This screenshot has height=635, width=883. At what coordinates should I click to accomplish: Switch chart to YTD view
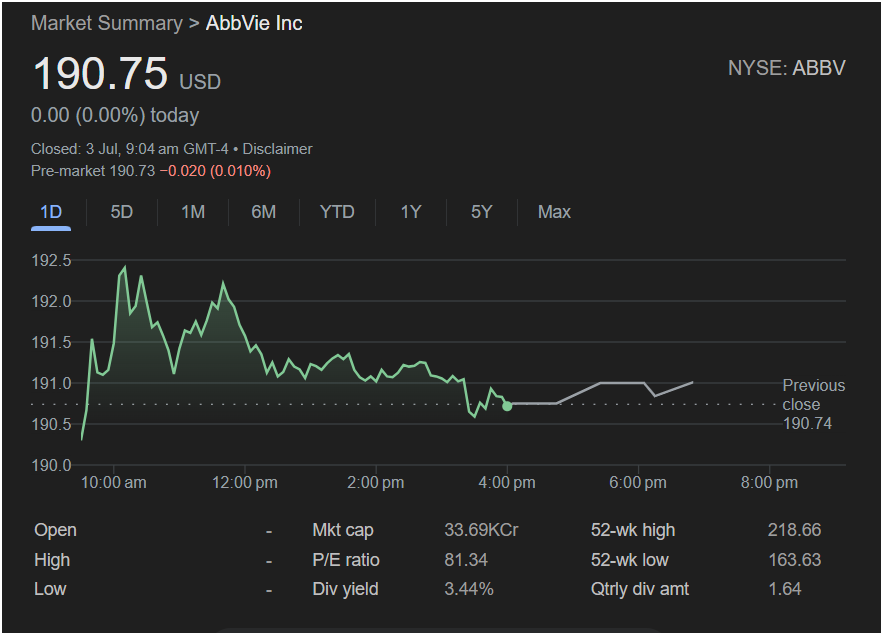point(337,212)
